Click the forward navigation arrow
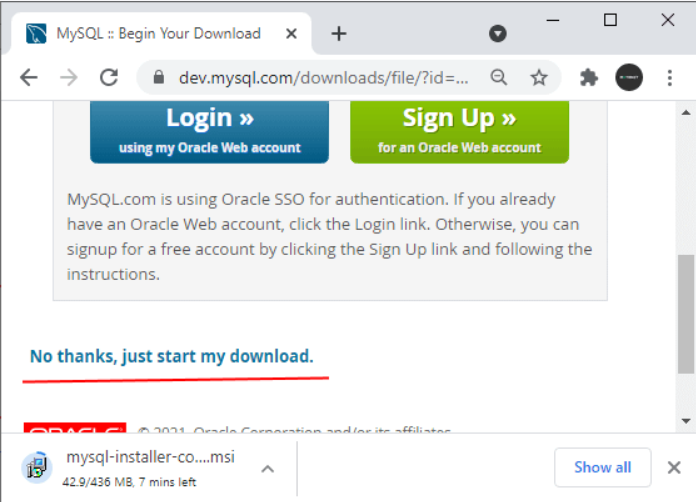This screenshot has width=696, height=502. coord(69,78)
